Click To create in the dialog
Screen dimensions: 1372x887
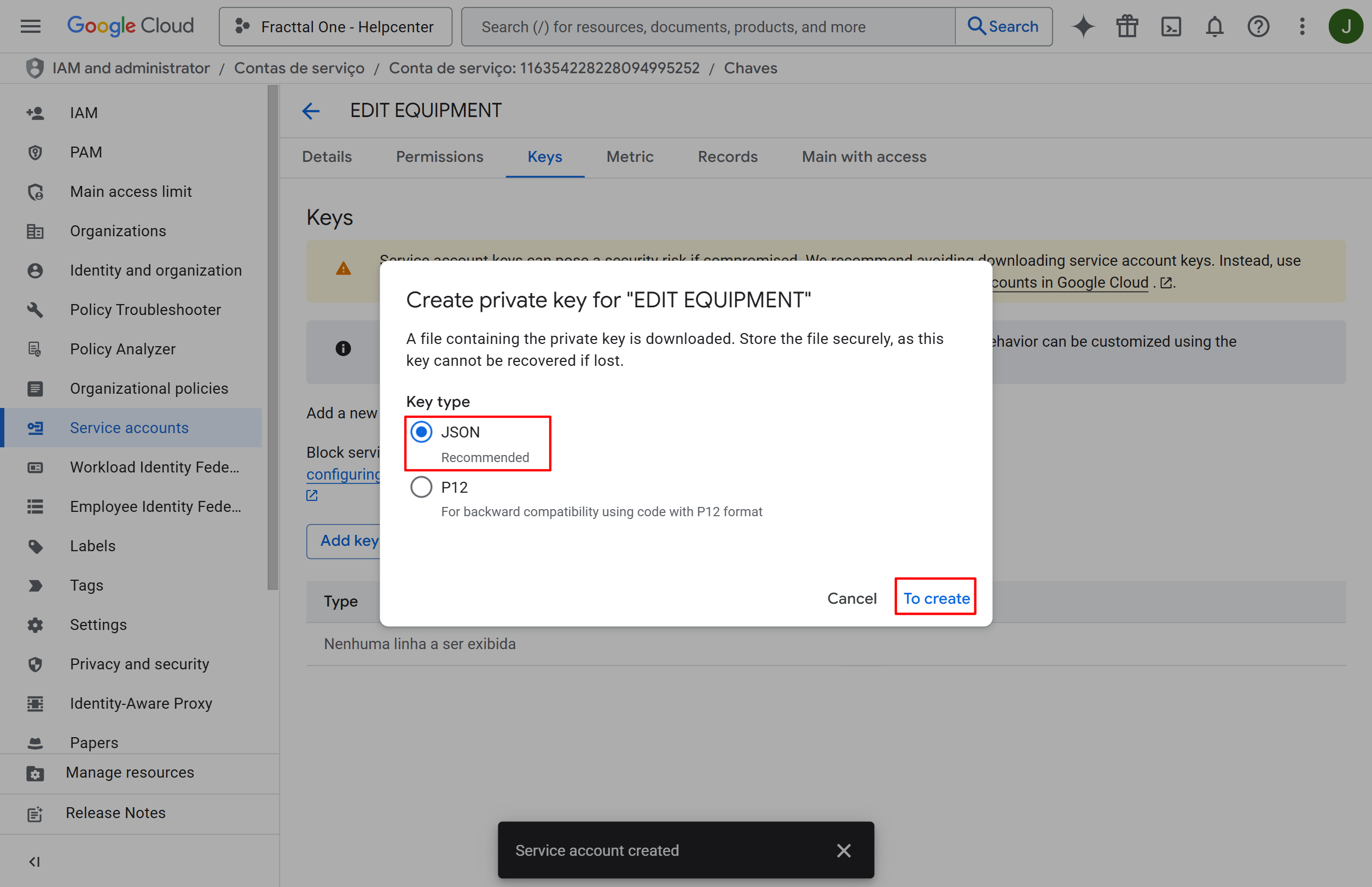936,598
